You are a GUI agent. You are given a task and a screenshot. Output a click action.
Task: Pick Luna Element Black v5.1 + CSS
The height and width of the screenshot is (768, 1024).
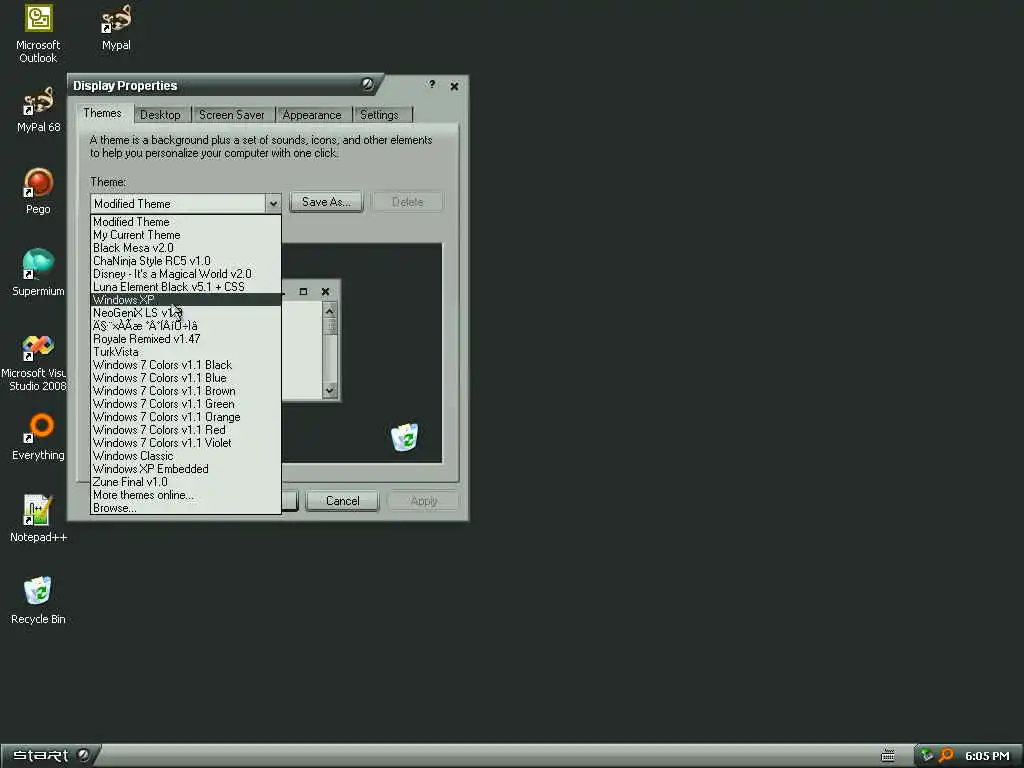(185, 287)
